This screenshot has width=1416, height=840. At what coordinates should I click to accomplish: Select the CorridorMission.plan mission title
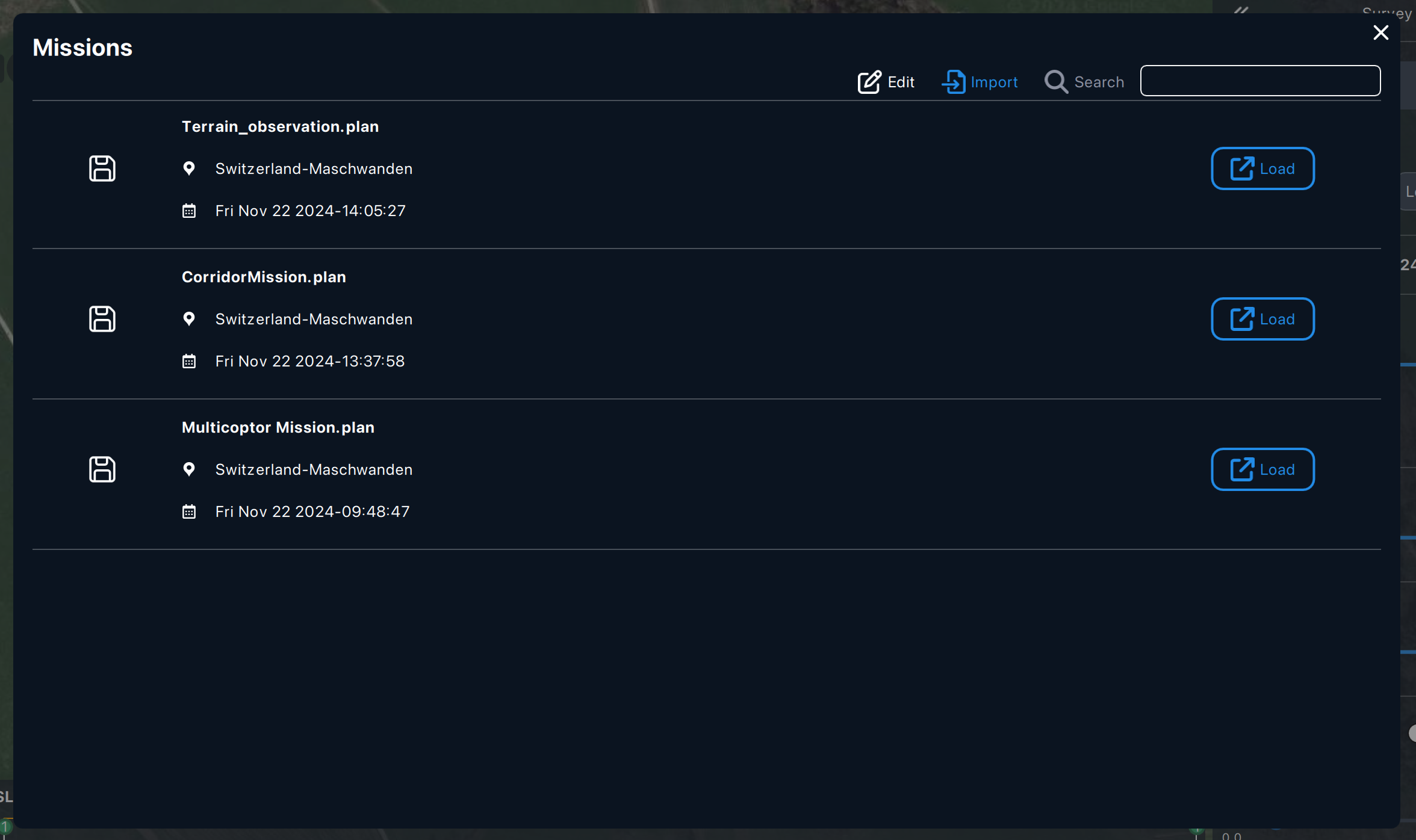tap(264, 277)
